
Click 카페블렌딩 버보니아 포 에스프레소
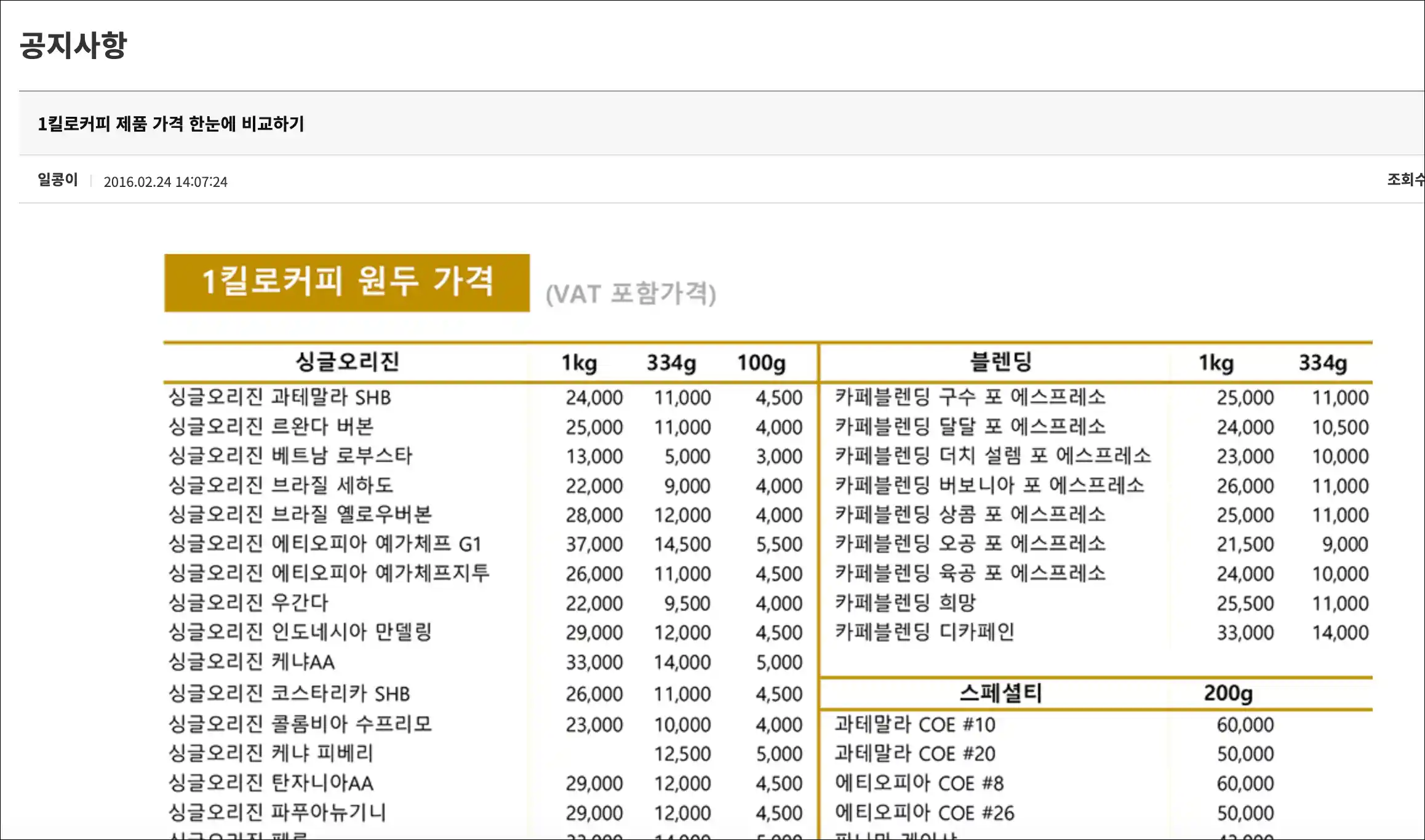989,485
